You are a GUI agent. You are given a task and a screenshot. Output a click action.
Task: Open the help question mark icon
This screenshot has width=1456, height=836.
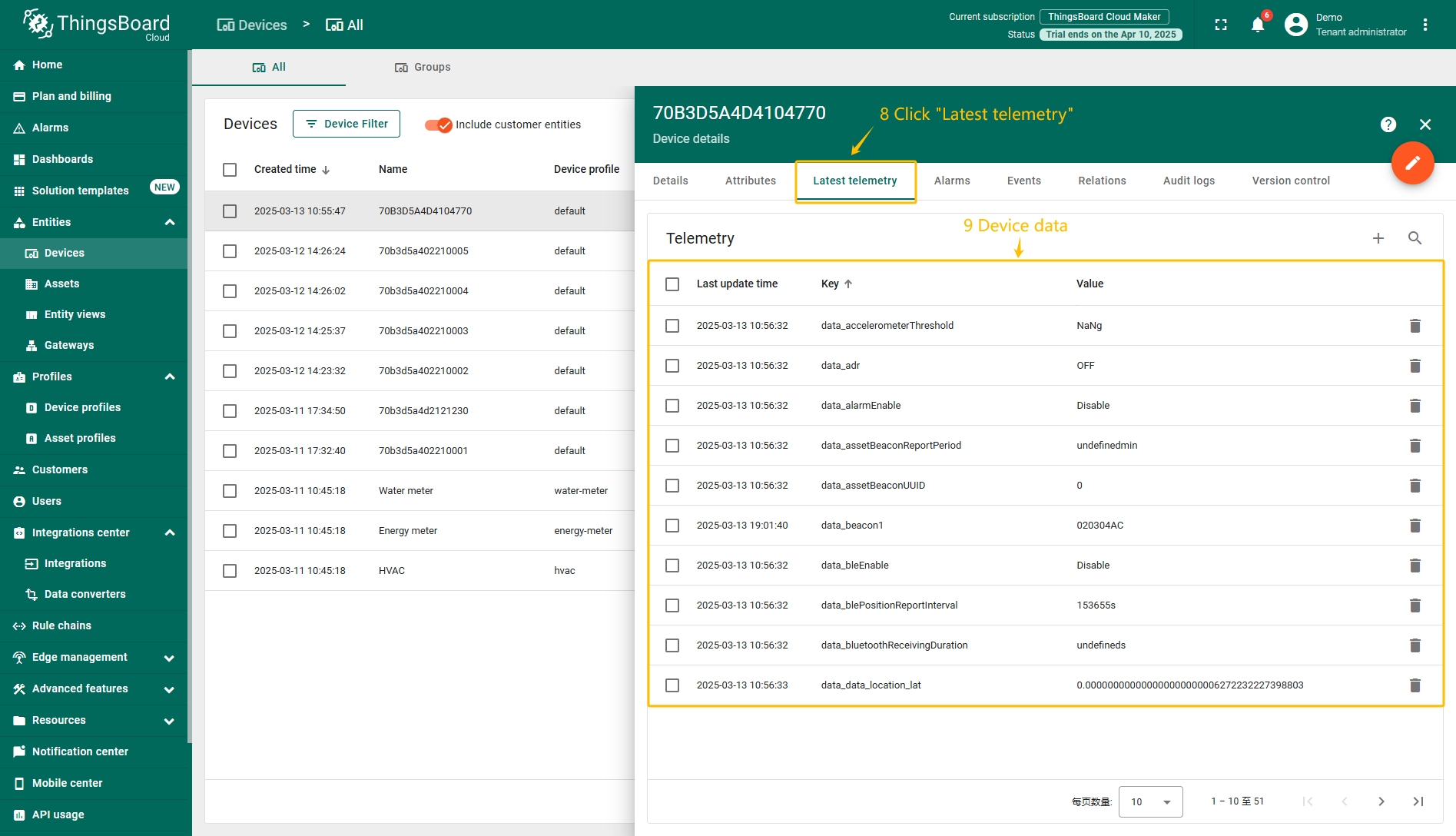pos(1388,124)
